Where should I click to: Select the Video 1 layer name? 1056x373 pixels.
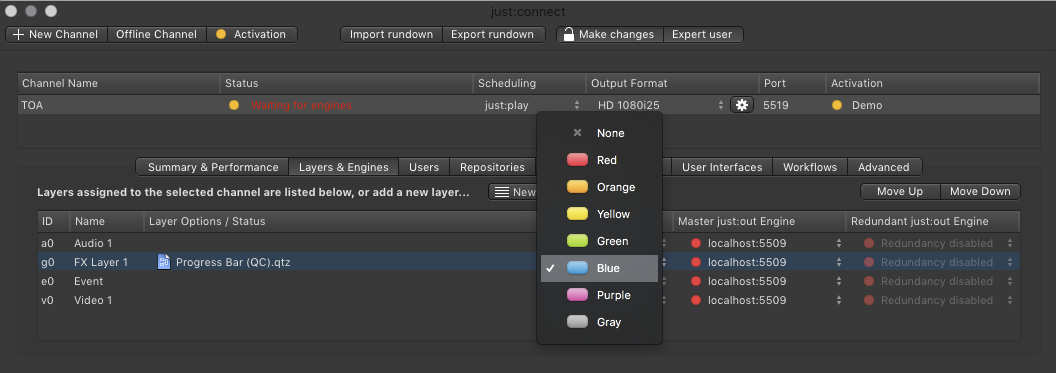tap(93, 300)
